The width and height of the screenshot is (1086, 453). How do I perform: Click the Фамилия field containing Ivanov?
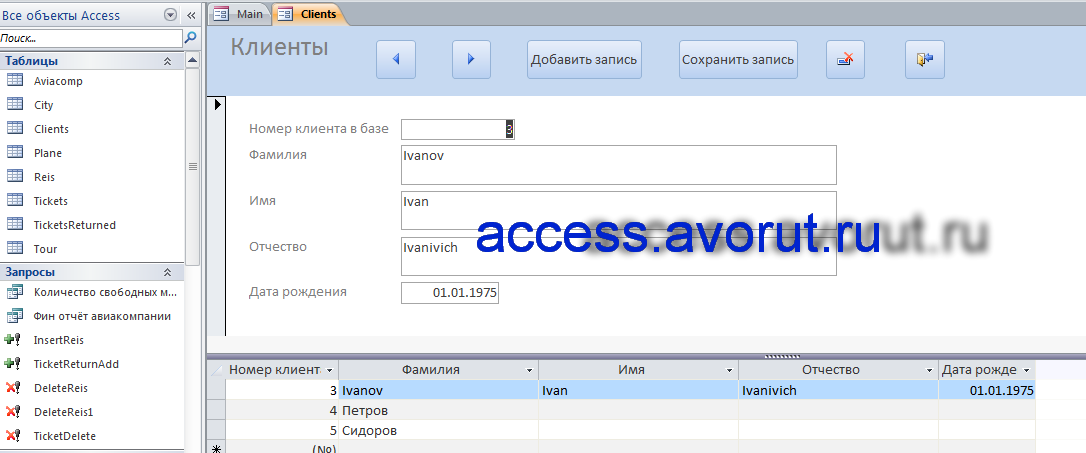618,165
